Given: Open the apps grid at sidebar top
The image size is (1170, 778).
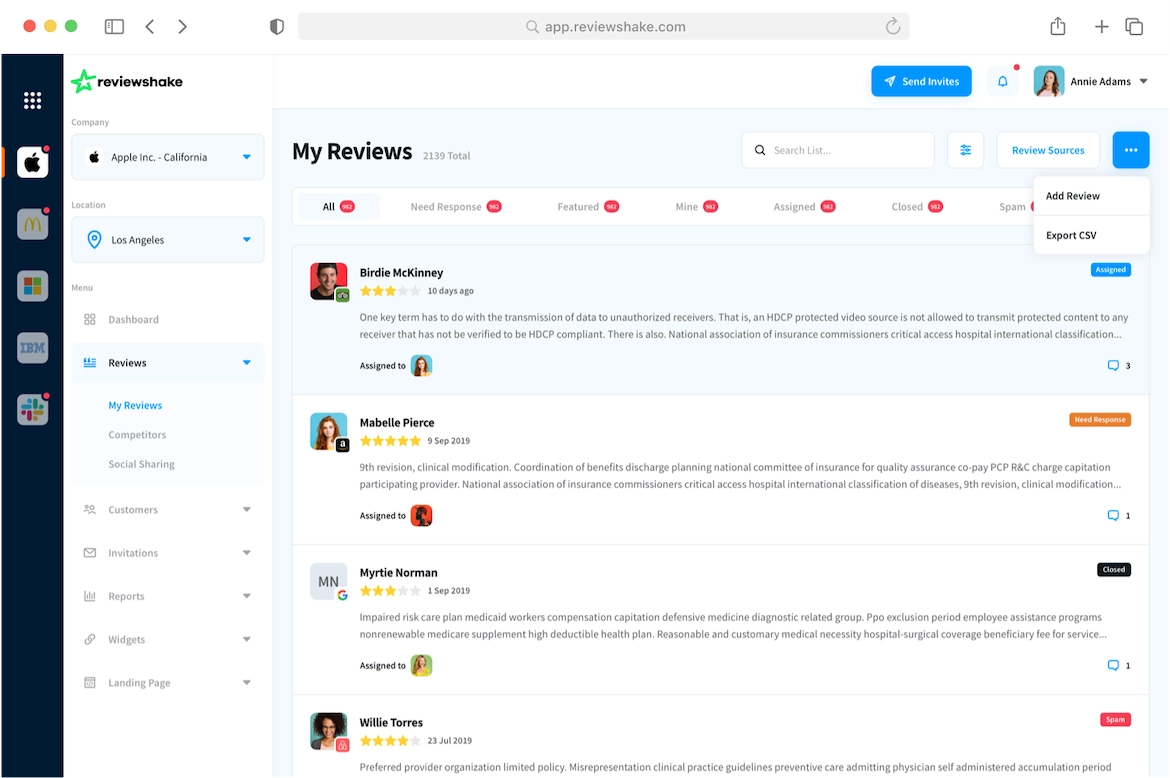Looking at the screenshot, I should point(32,100).
